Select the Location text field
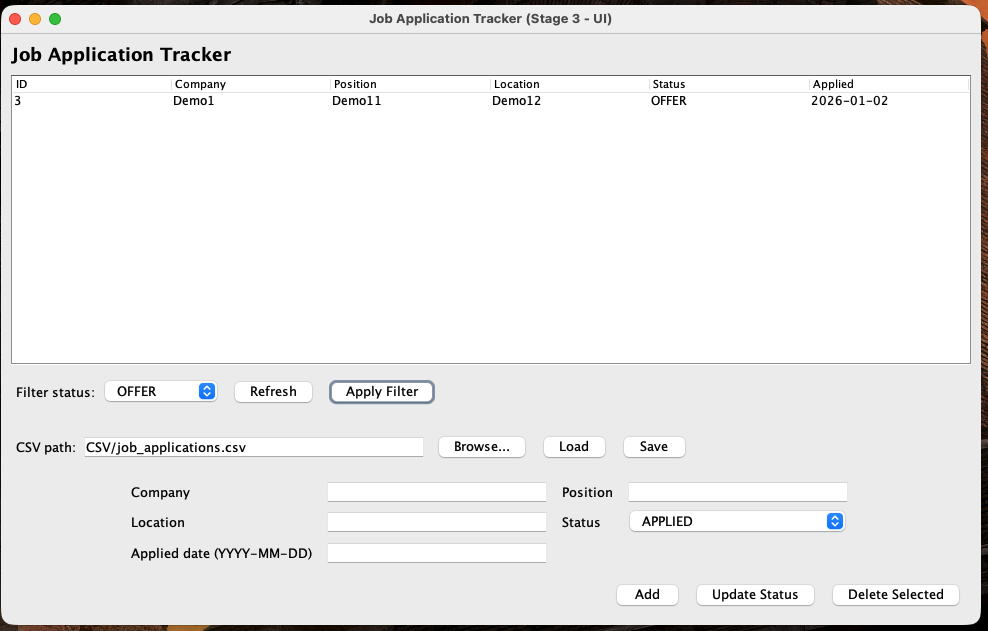 pyautogui.click(x=437, y=522)
